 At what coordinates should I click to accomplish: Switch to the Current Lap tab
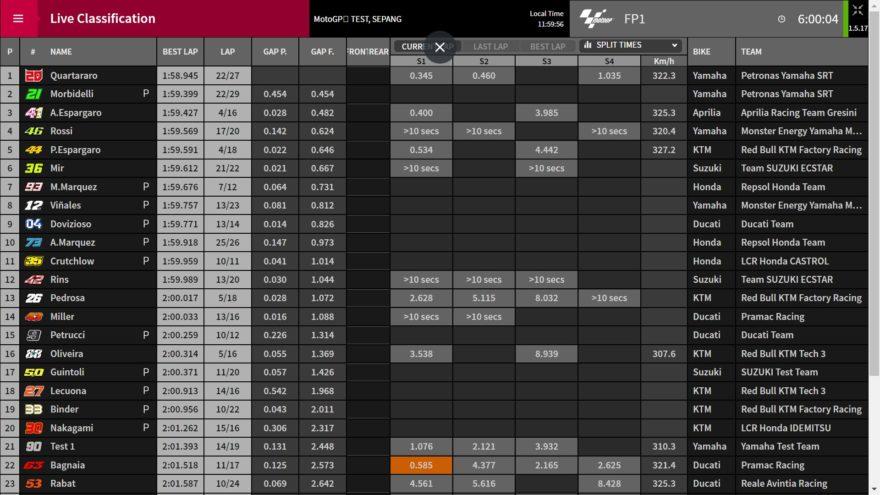coord(426,47)
